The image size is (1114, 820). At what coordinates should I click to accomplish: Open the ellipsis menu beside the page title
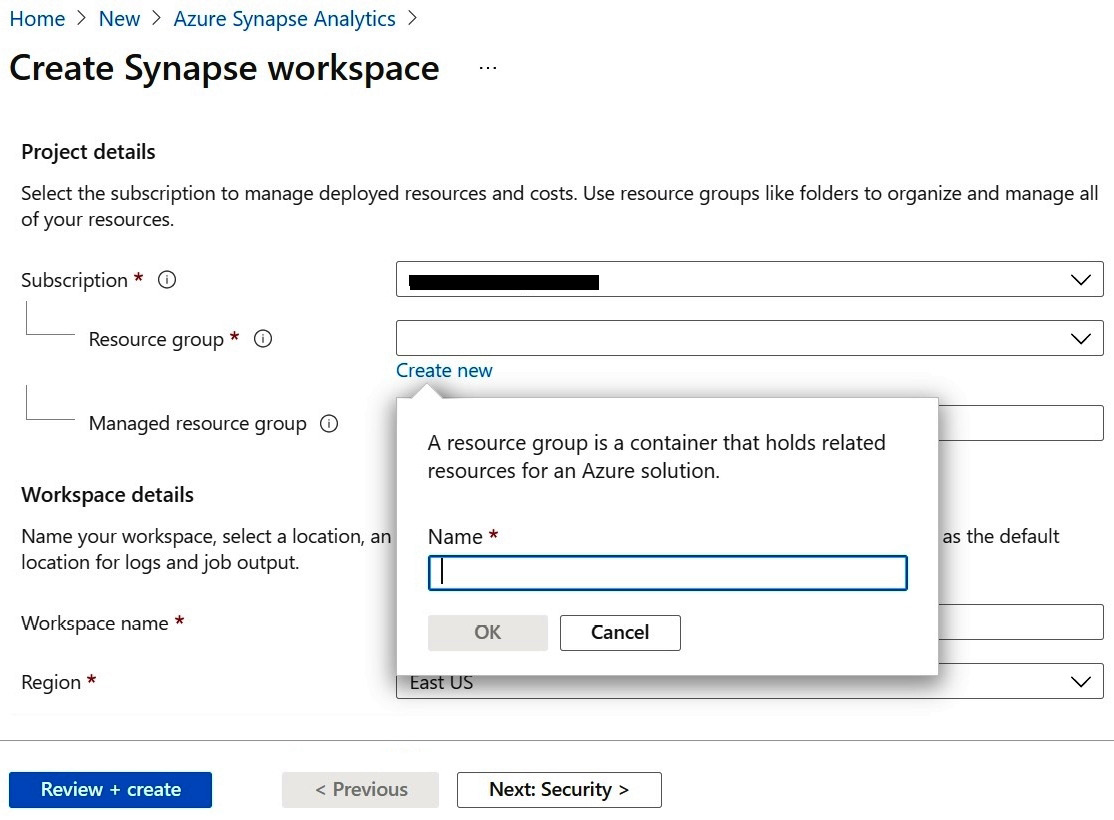[487, 68]
